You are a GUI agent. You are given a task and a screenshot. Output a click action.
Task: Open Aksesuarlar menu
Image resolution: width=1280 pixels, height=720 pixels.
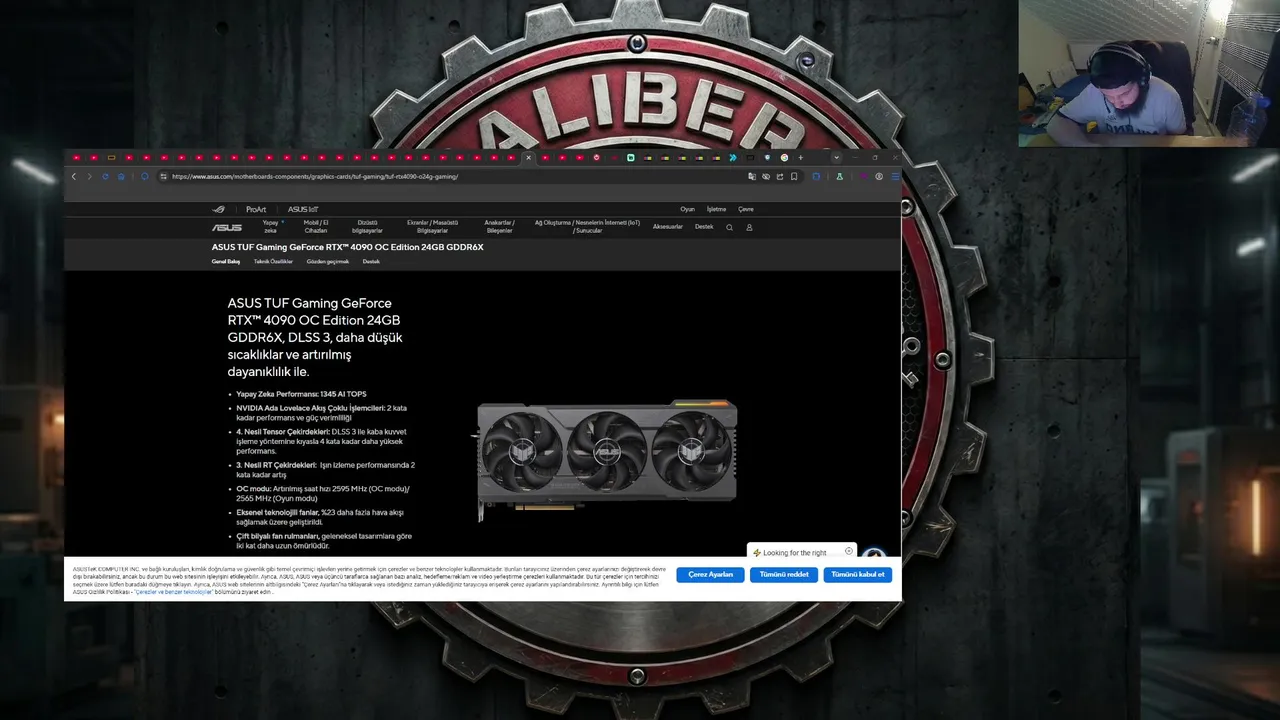pos(667,227)
